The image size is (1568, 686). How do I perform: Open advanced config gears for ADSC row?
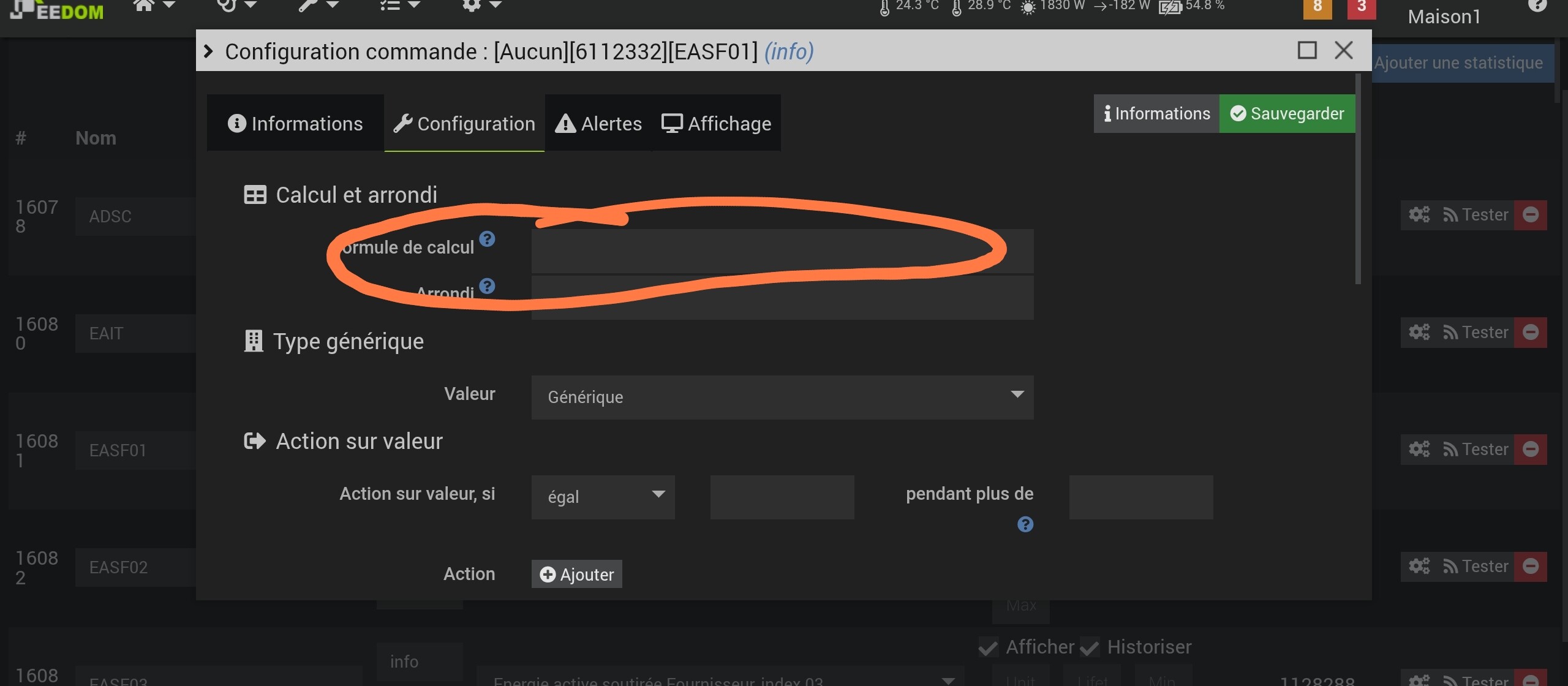coord(1419,215)
